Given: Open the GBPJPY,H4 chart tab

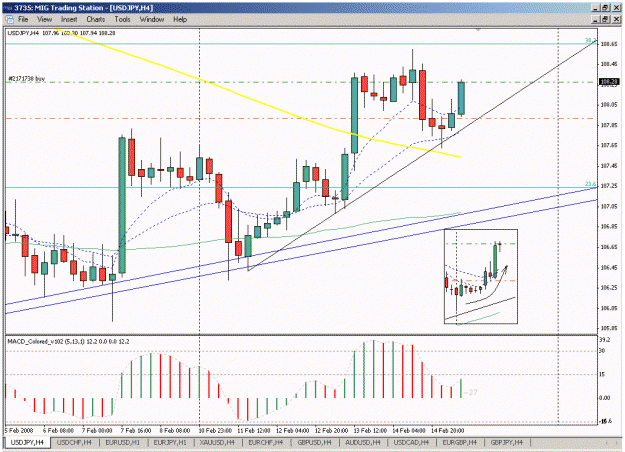Looking at the screenshot, I should (x=507, y=442).
